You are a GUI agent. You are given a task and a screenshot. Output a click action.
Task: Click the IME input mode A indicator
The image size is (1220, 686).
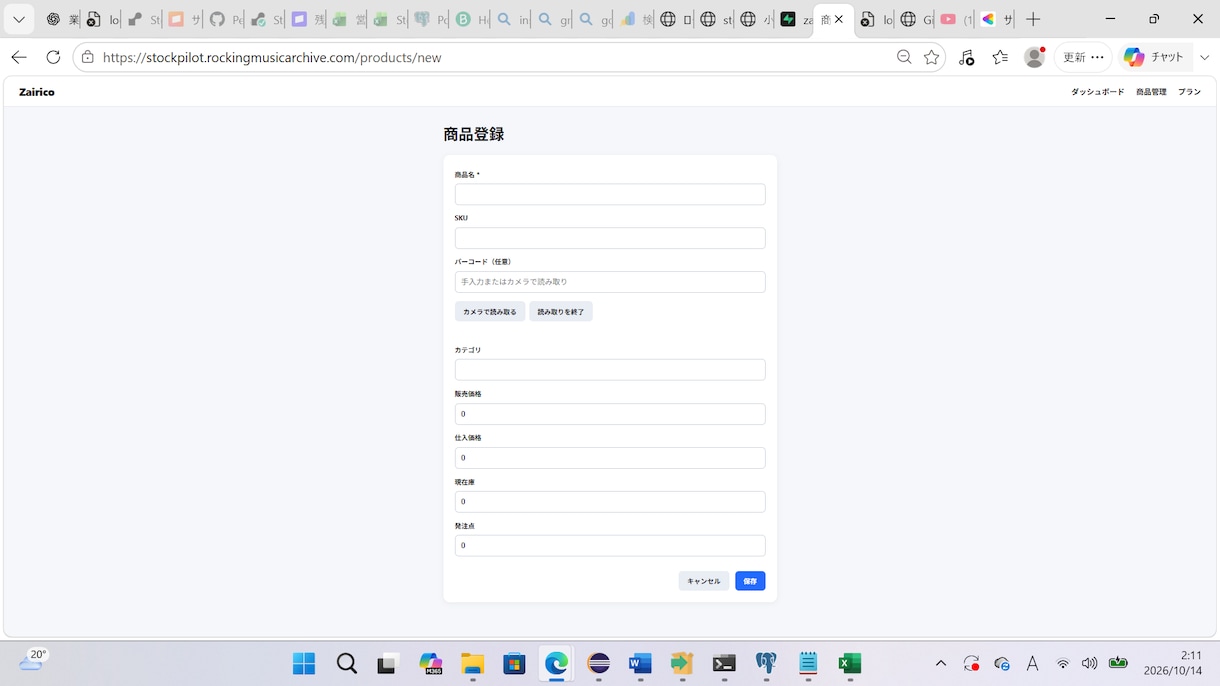tap(1033, 663)
